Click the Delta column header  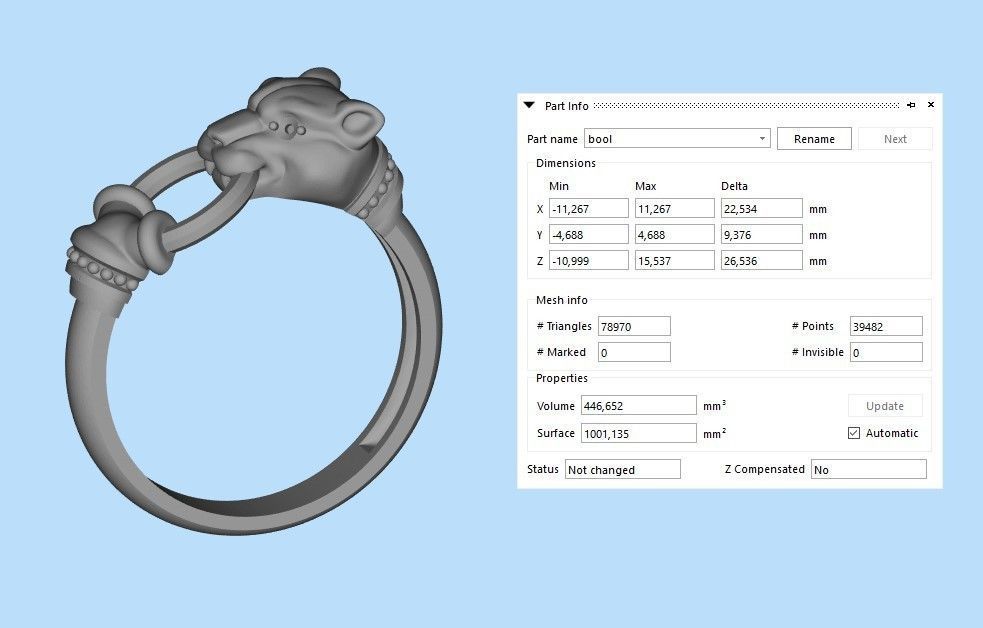(734, 186)
